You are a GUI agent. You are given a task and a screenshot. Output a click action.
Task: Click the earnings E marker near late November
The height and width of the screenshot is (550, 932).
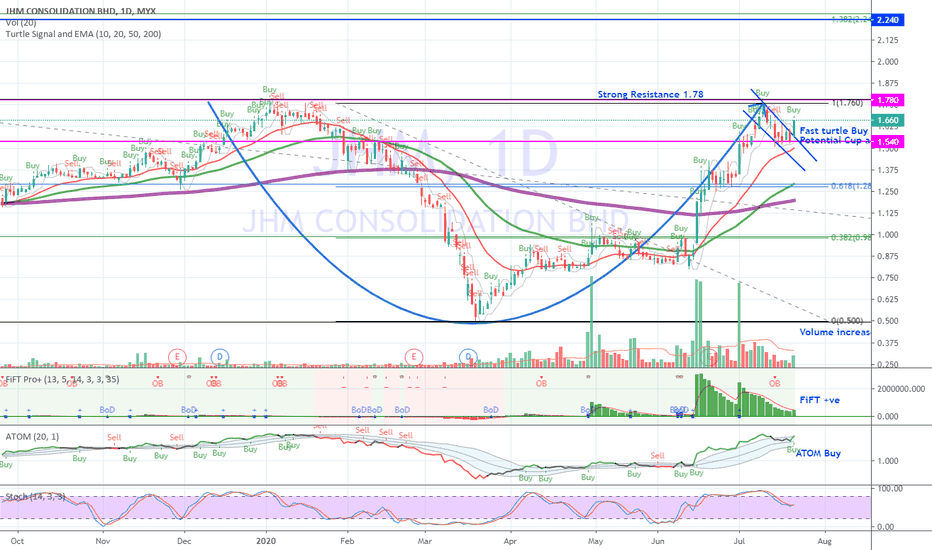[177, 357]
